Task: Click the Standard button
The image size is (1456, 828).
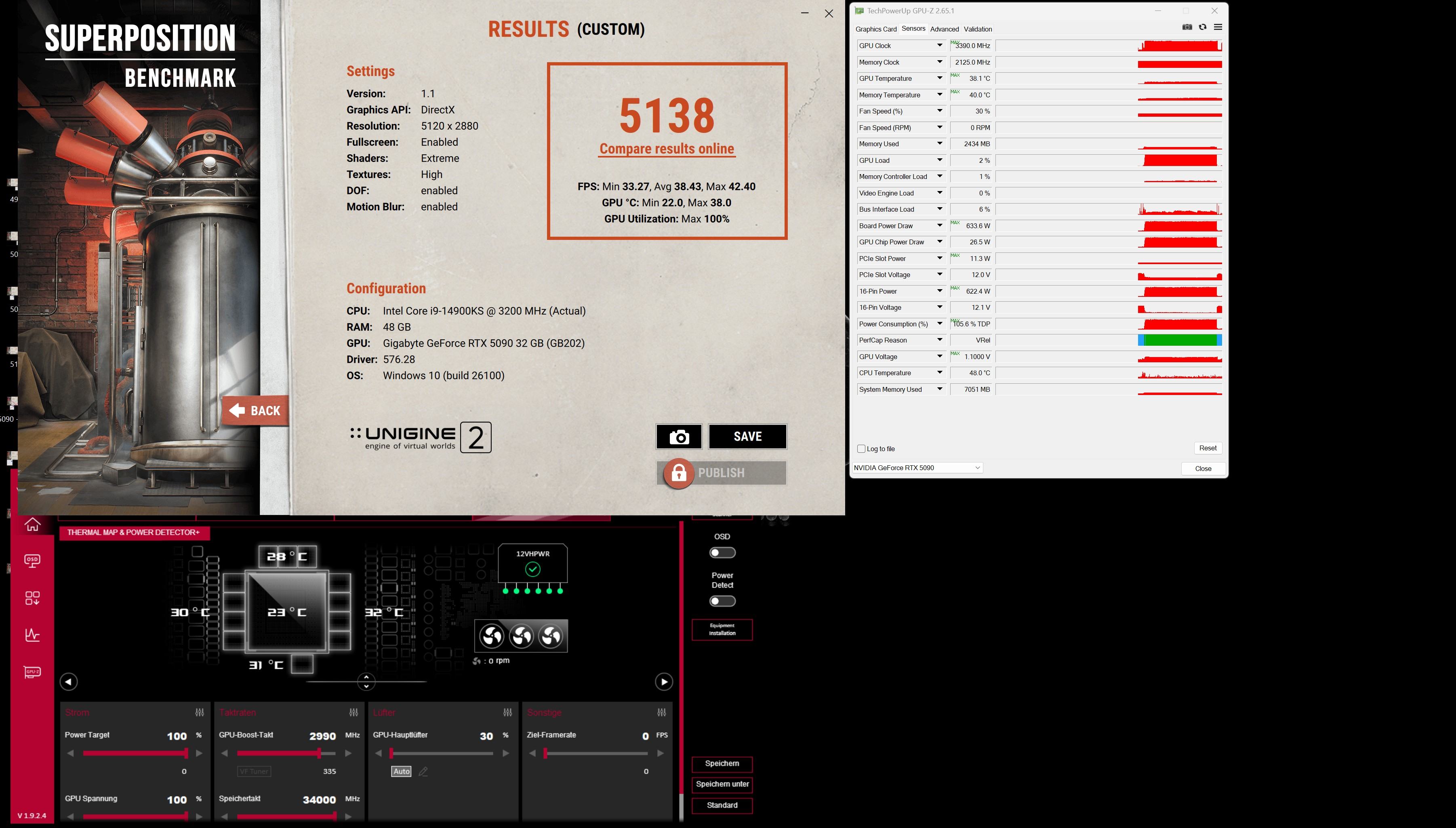Action: point(722,806)
